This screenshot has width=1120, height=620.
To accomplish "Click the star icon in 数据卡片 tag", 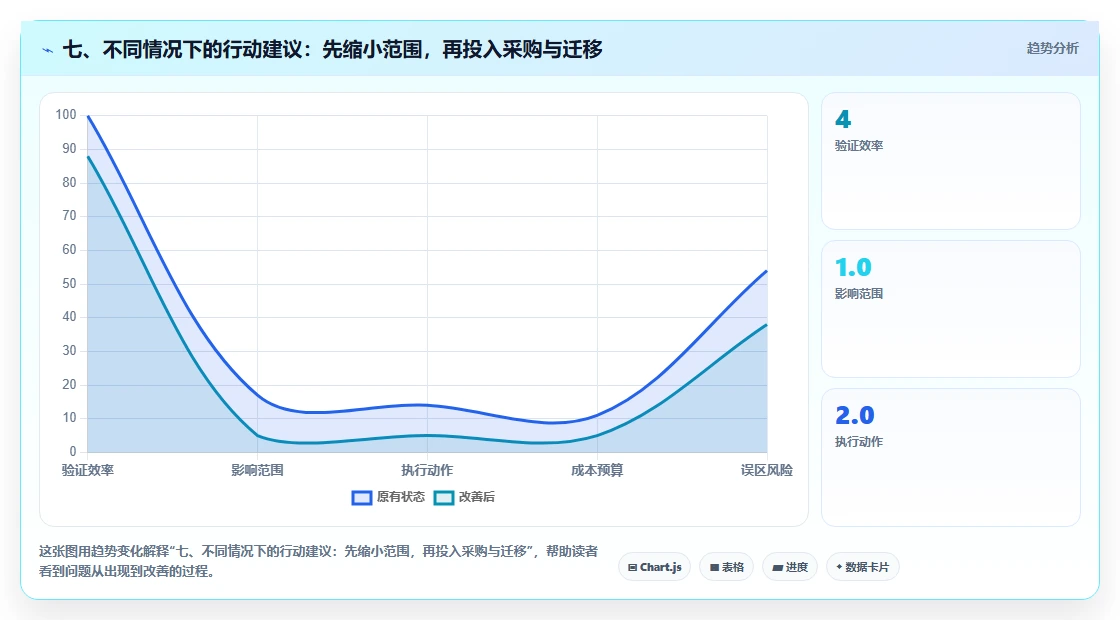I will [839, 567].
